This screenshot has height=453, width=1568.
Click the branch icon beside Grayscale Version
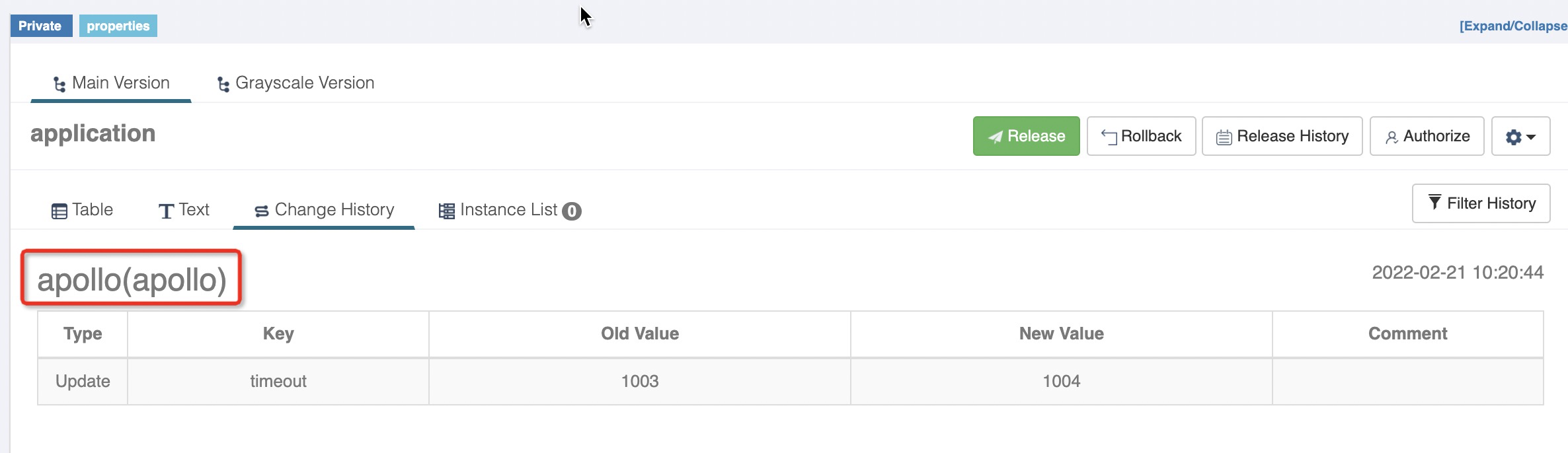222,83
